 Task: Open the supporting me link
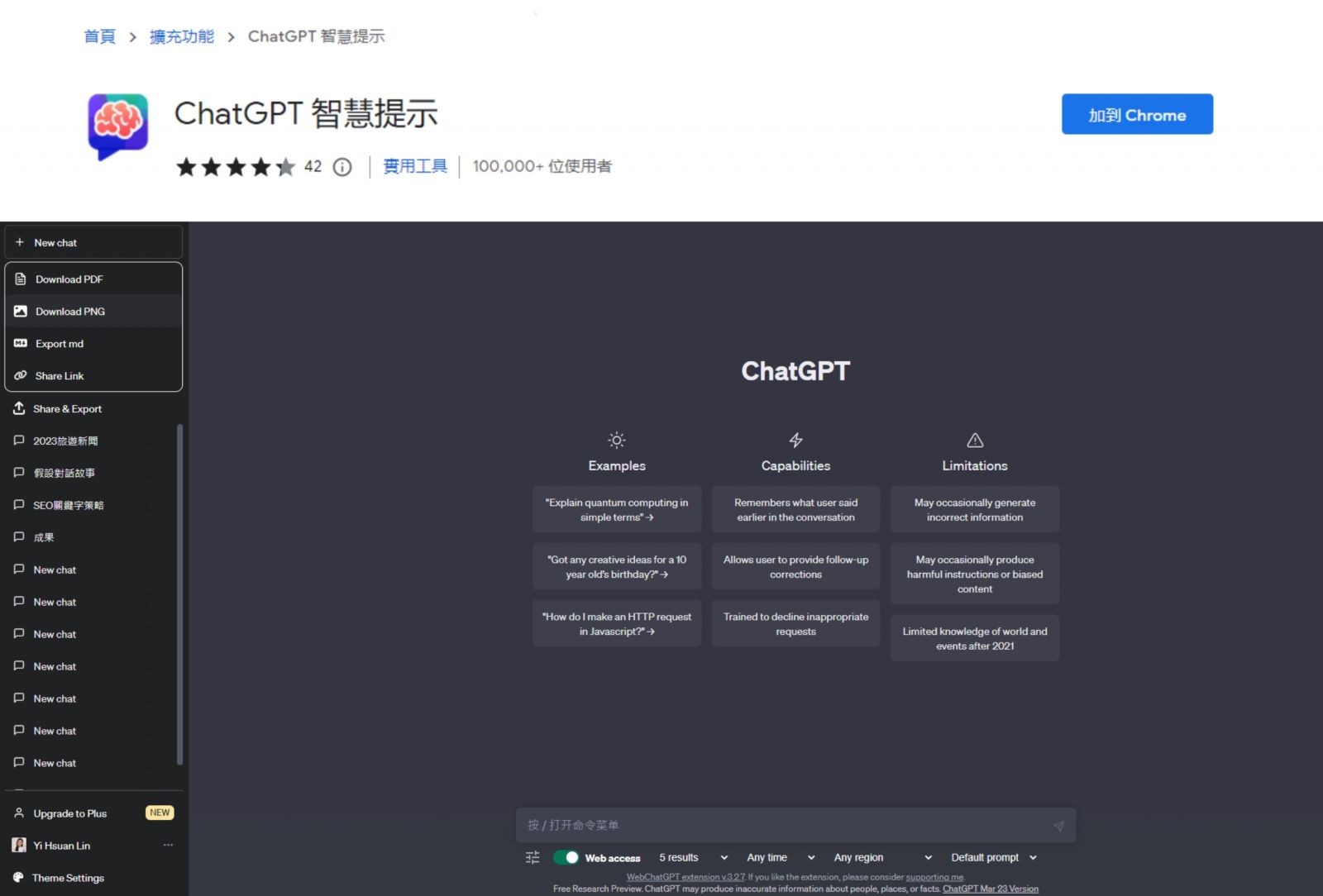click(934, 877)
